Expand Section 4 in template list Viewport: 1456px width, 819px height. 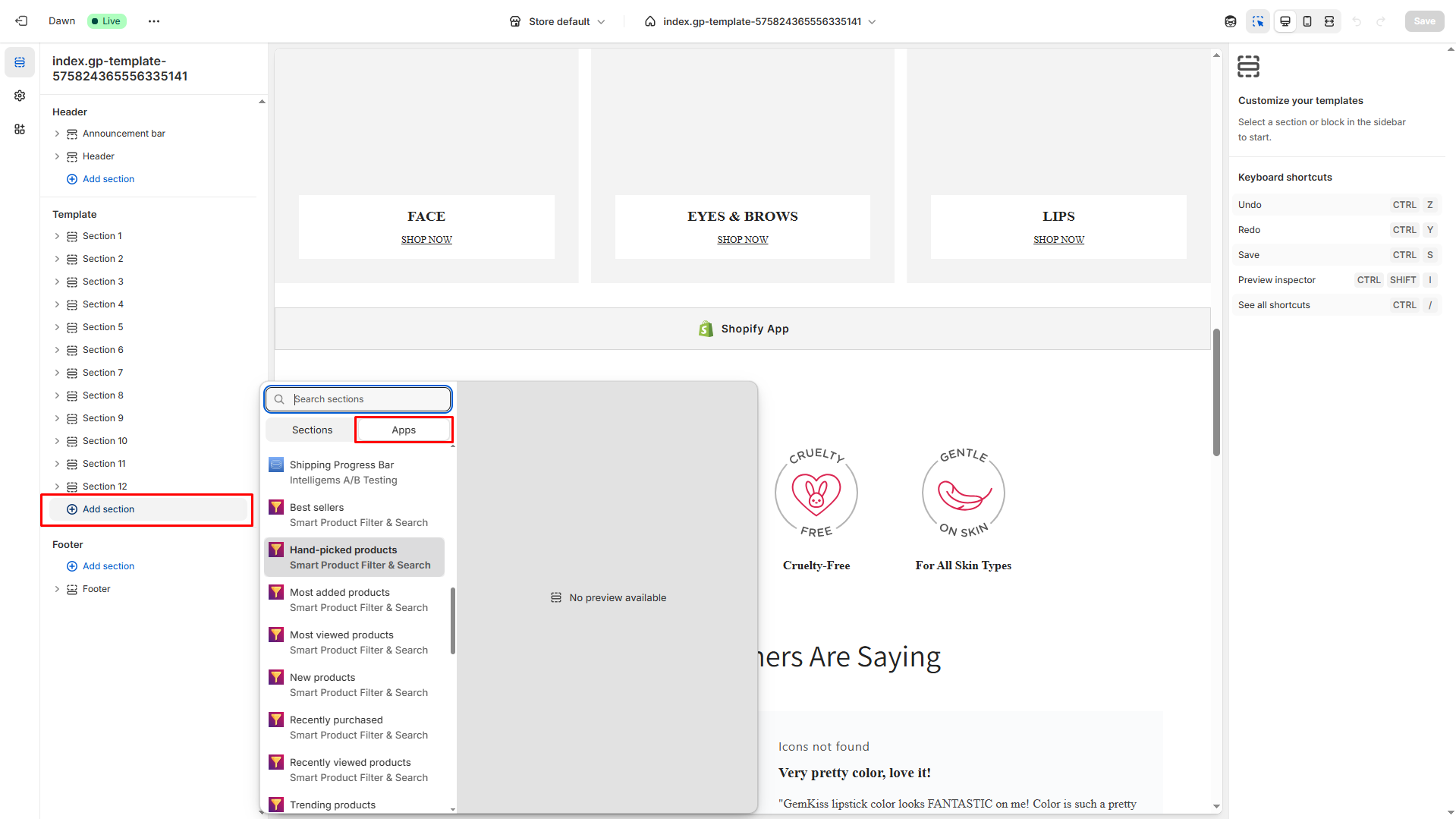click(57, 304)
